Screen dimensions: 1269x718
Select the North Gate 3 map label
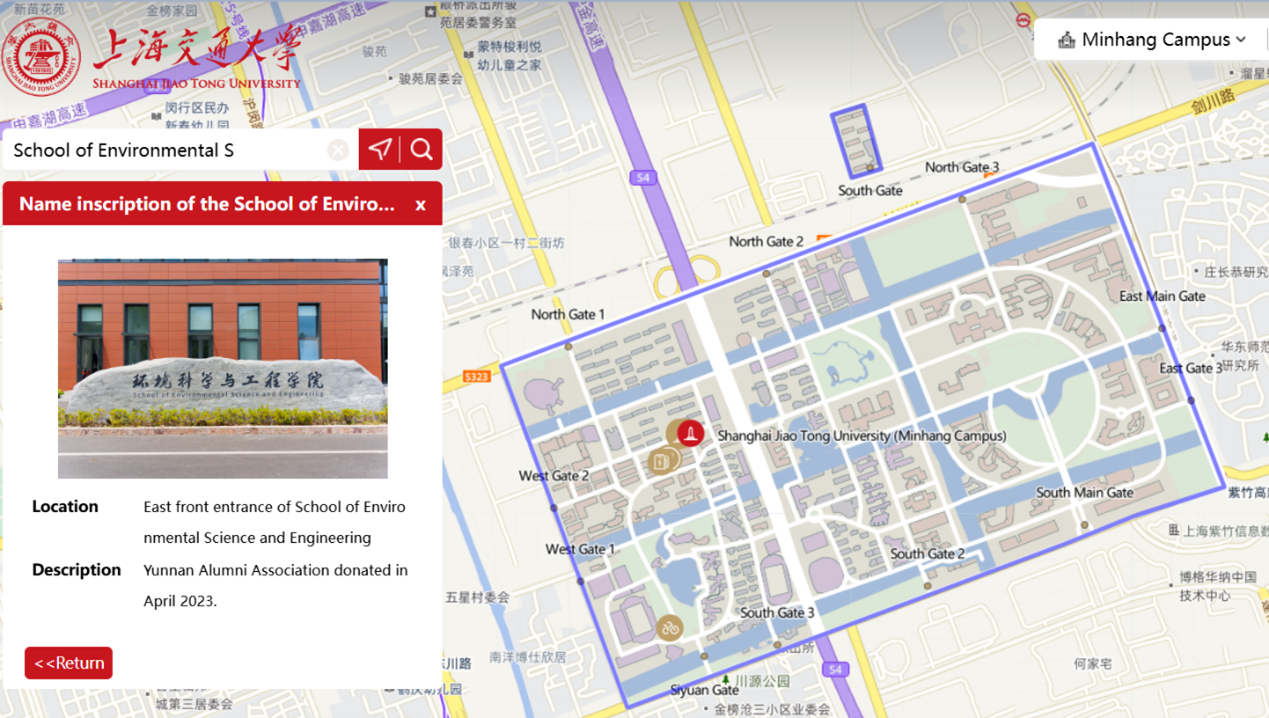pos(962,167)
